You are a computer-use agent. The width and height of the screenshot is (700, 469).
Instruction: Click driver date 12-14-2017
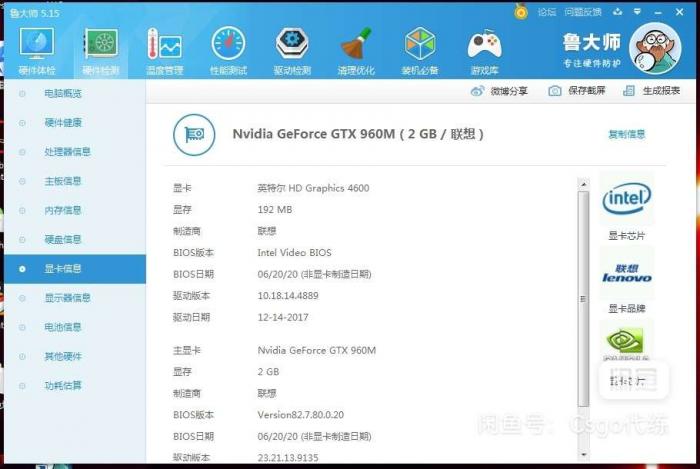pyautogui.click(x=283, y=317)
